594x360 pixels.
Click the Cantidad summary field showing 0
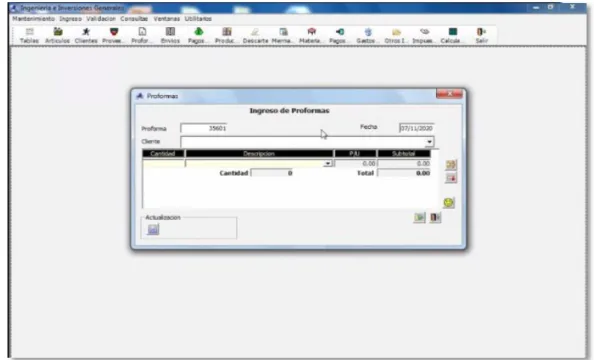point(272,173)
